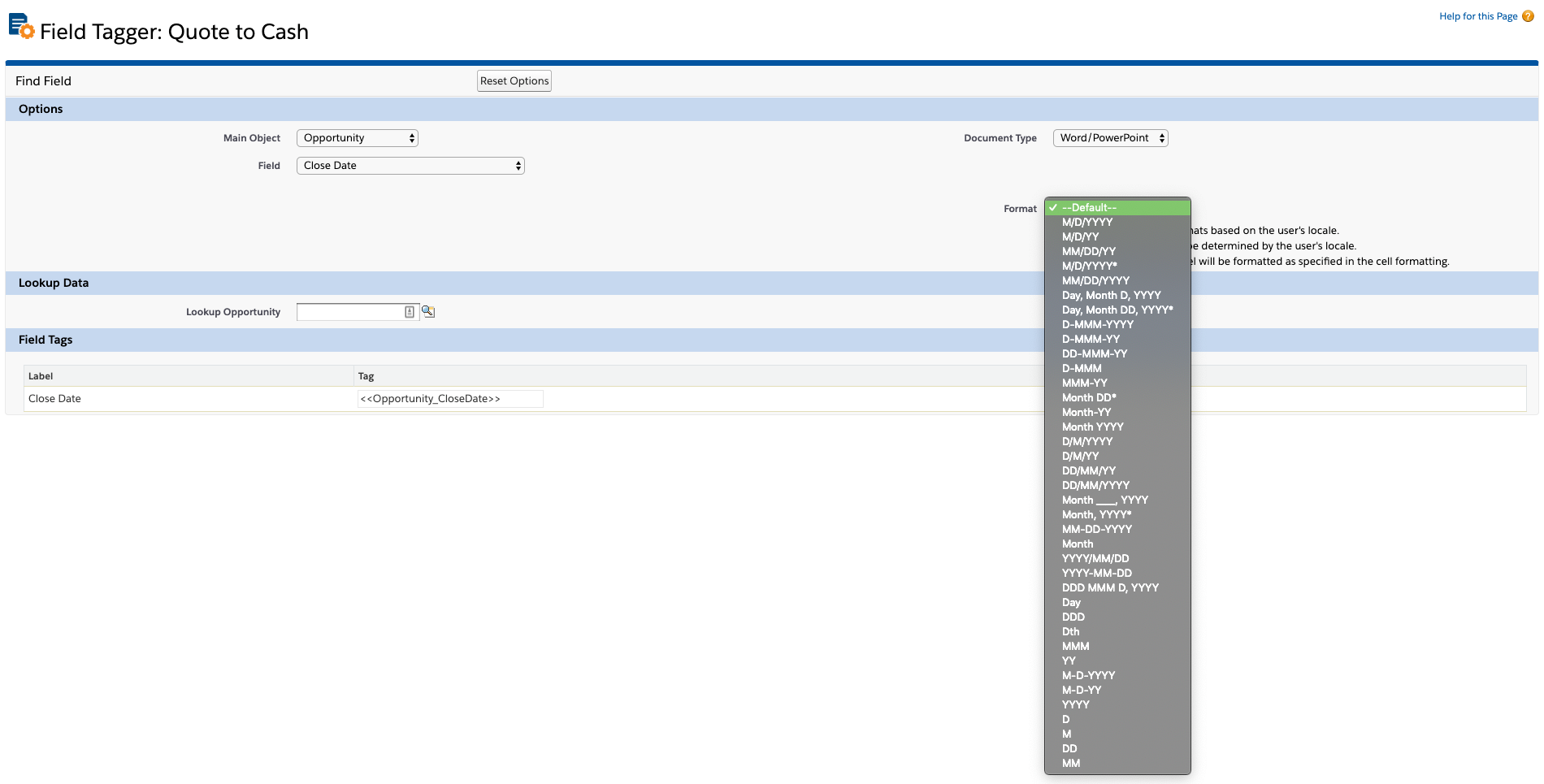Click the help question mark icon

coord(1528,16)
